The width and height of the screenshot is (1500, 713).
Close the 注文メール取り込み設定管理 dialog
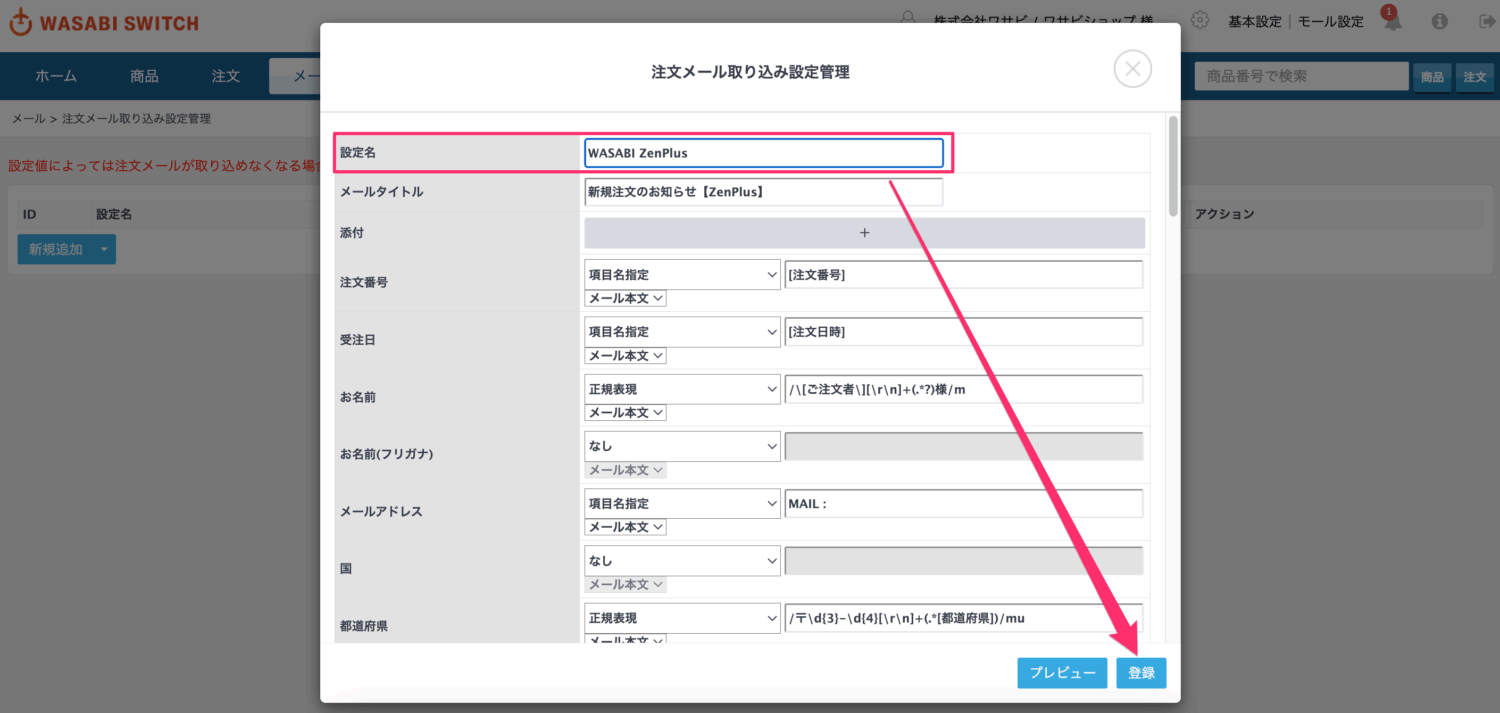click(x=1132, y=69)
